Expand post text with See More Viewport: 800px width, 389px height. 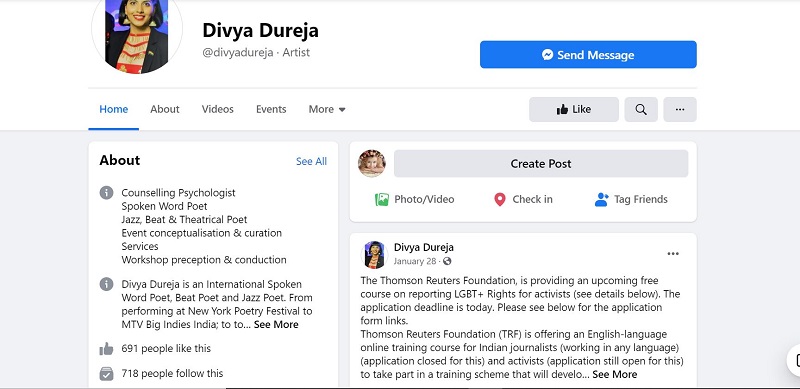[x=614, y=374]
